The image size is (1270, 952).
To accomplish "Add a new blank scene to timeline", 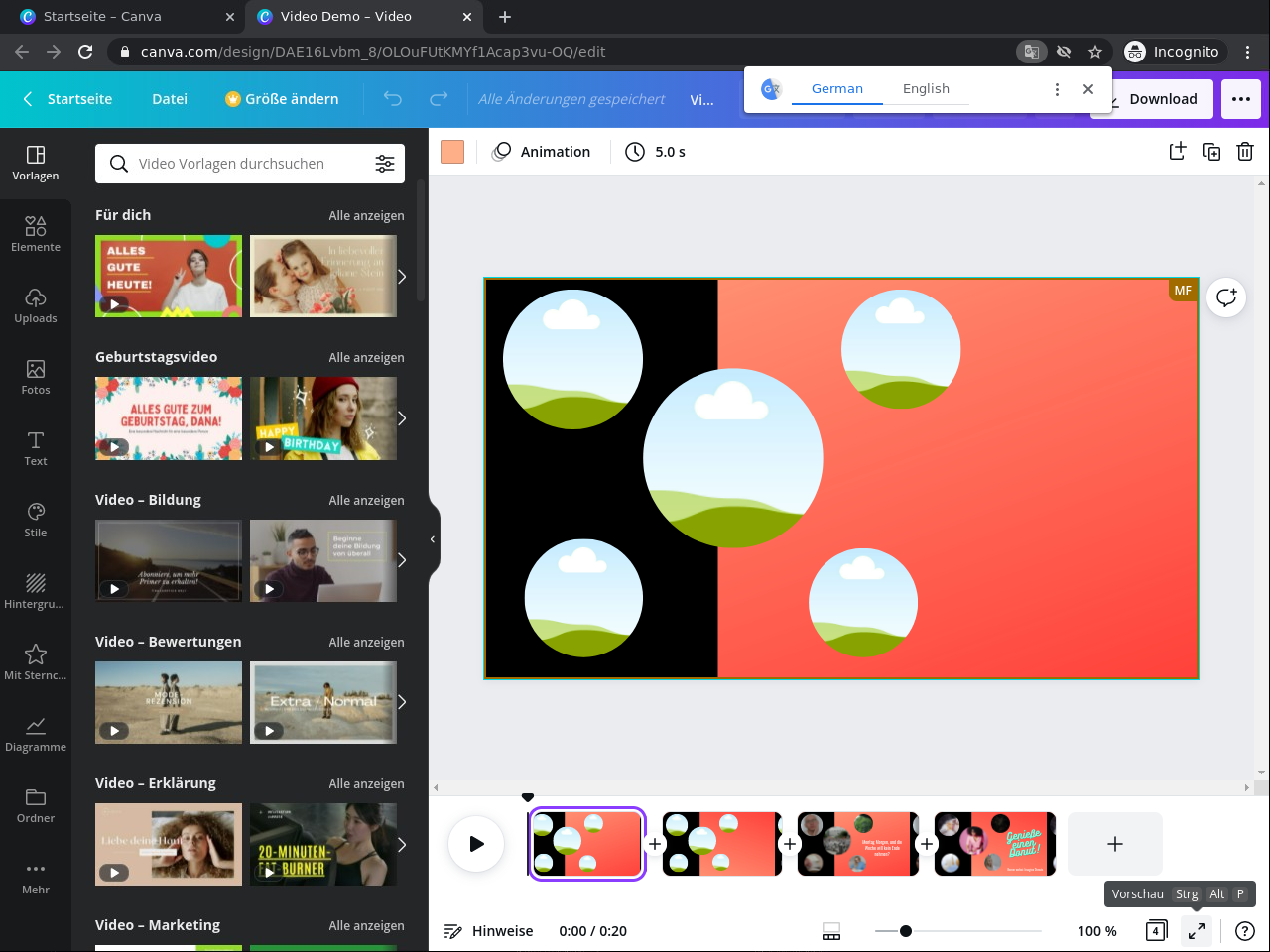I will (1115, 844).
